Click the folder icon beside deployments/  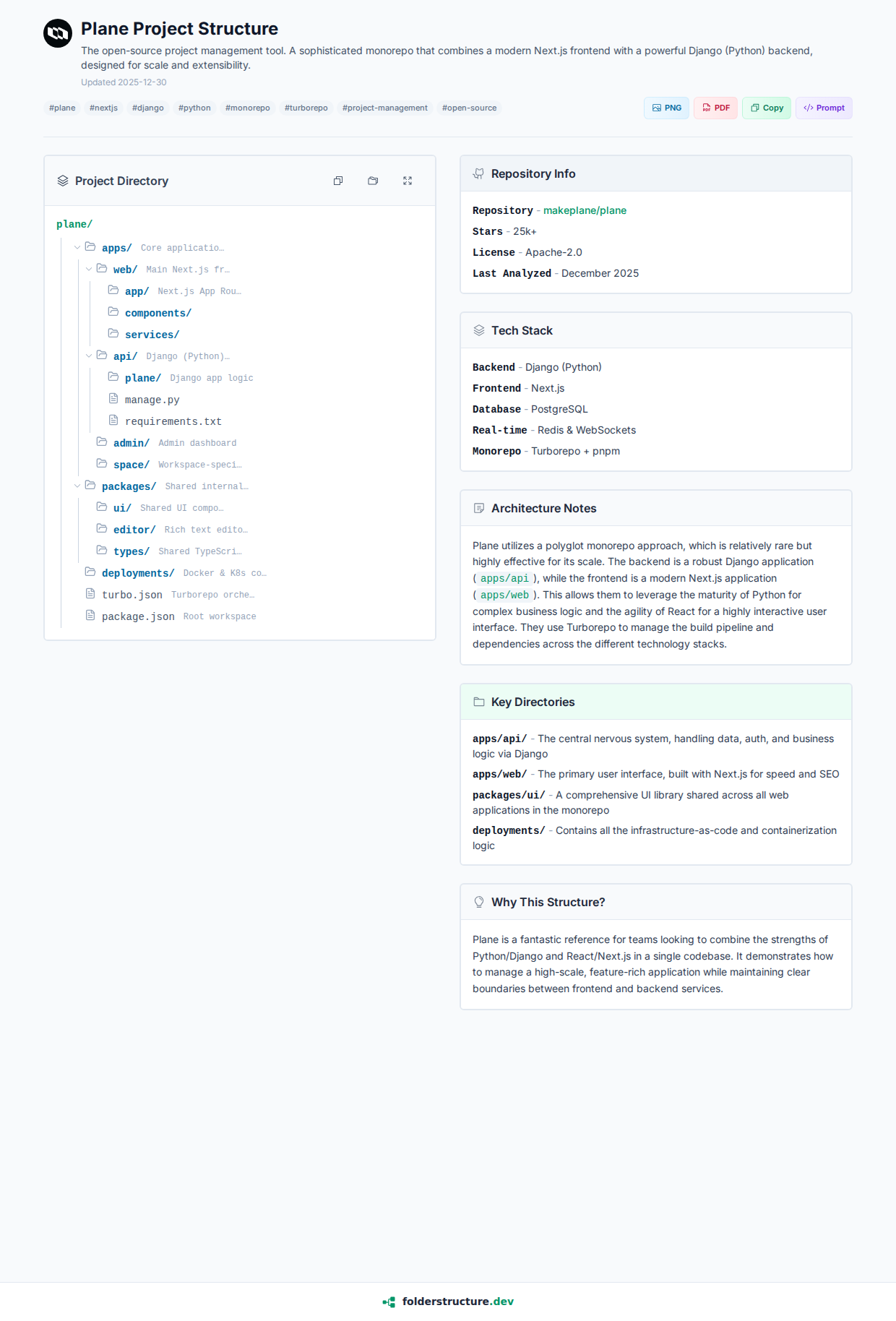90,572
